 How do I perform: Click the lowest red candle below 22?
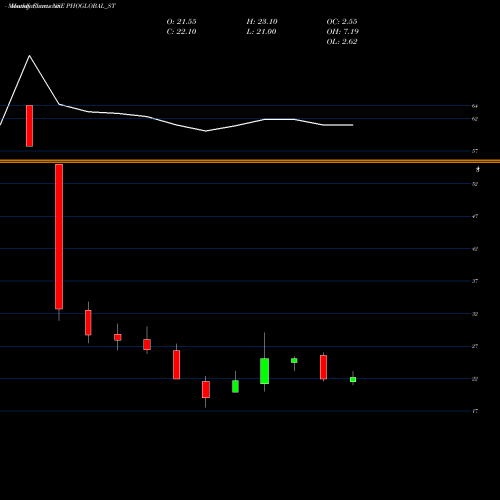coord(206,390)
